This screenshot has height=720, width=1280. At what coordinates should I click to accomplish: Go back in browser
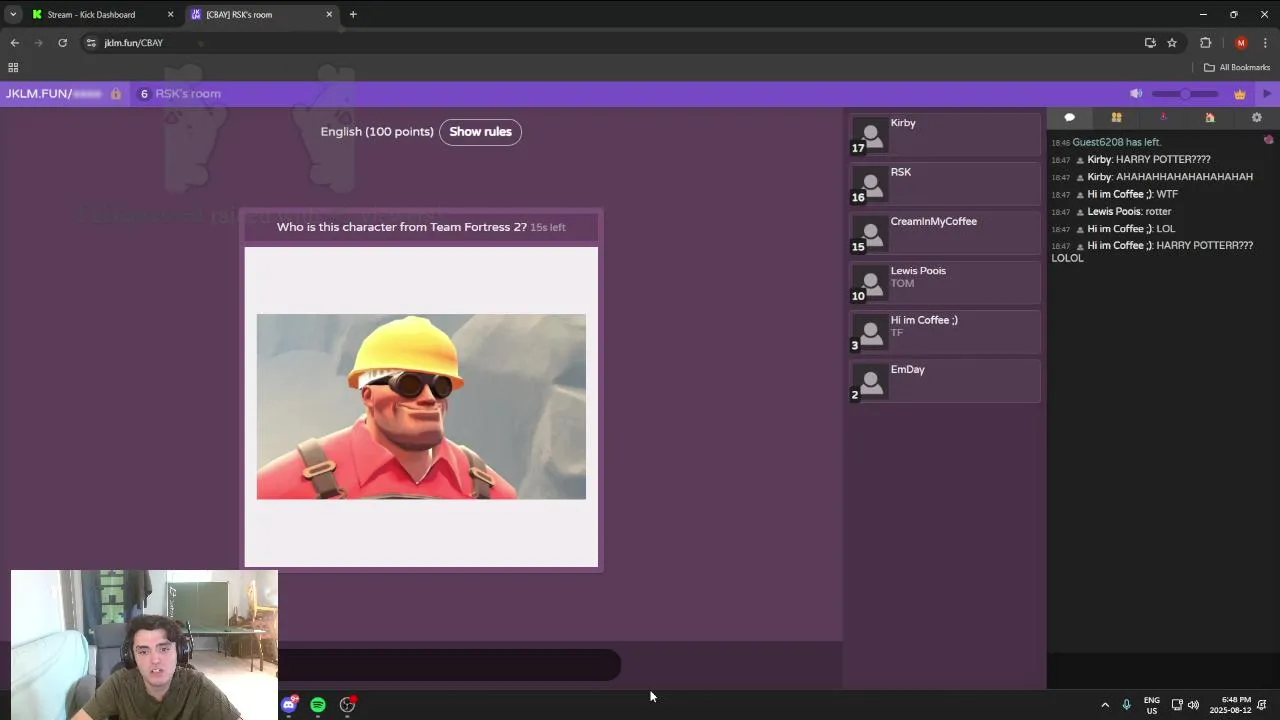coord(14,43)
